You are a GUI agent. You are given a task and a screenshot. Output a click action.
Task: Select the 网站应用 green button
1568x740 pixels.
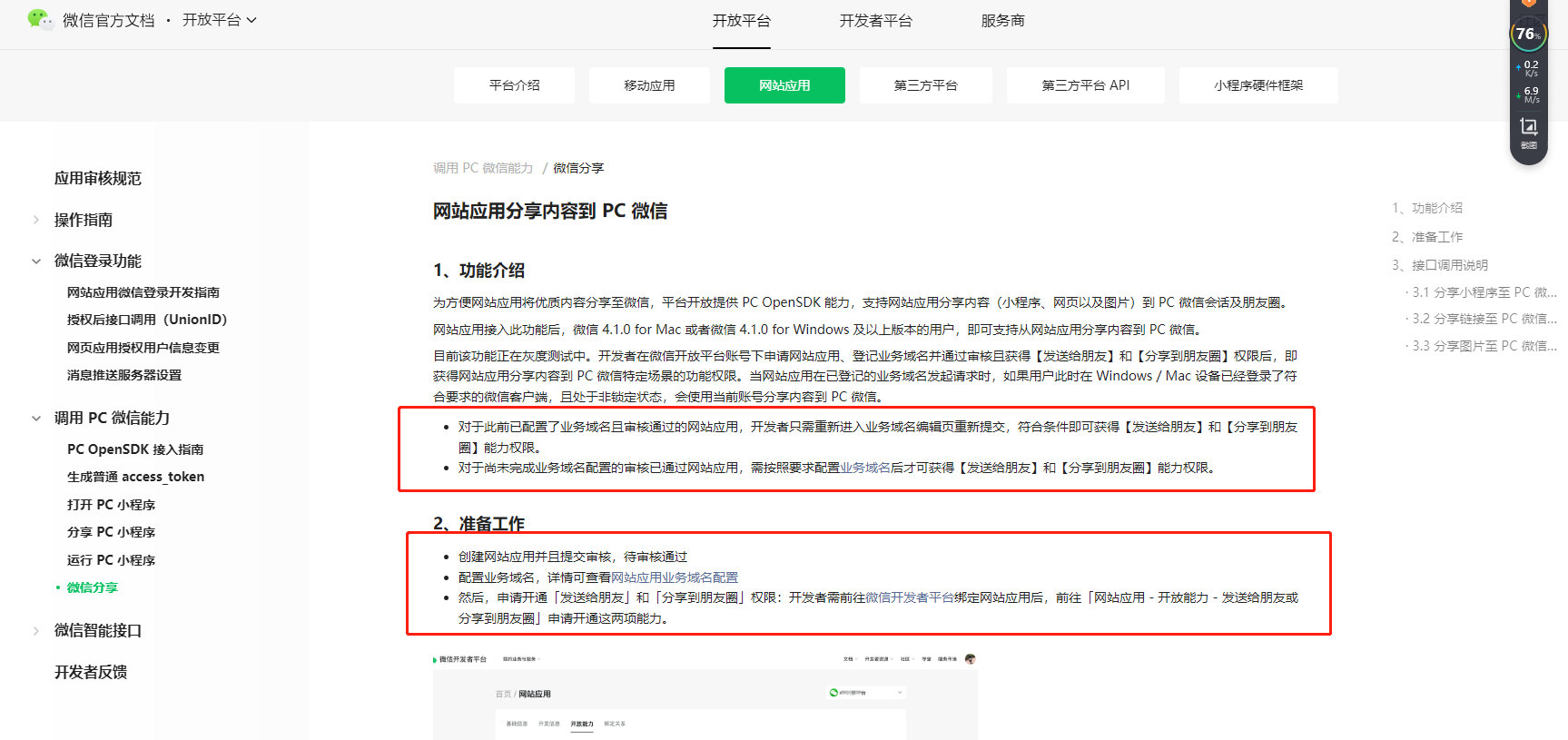tap(784, 85)
